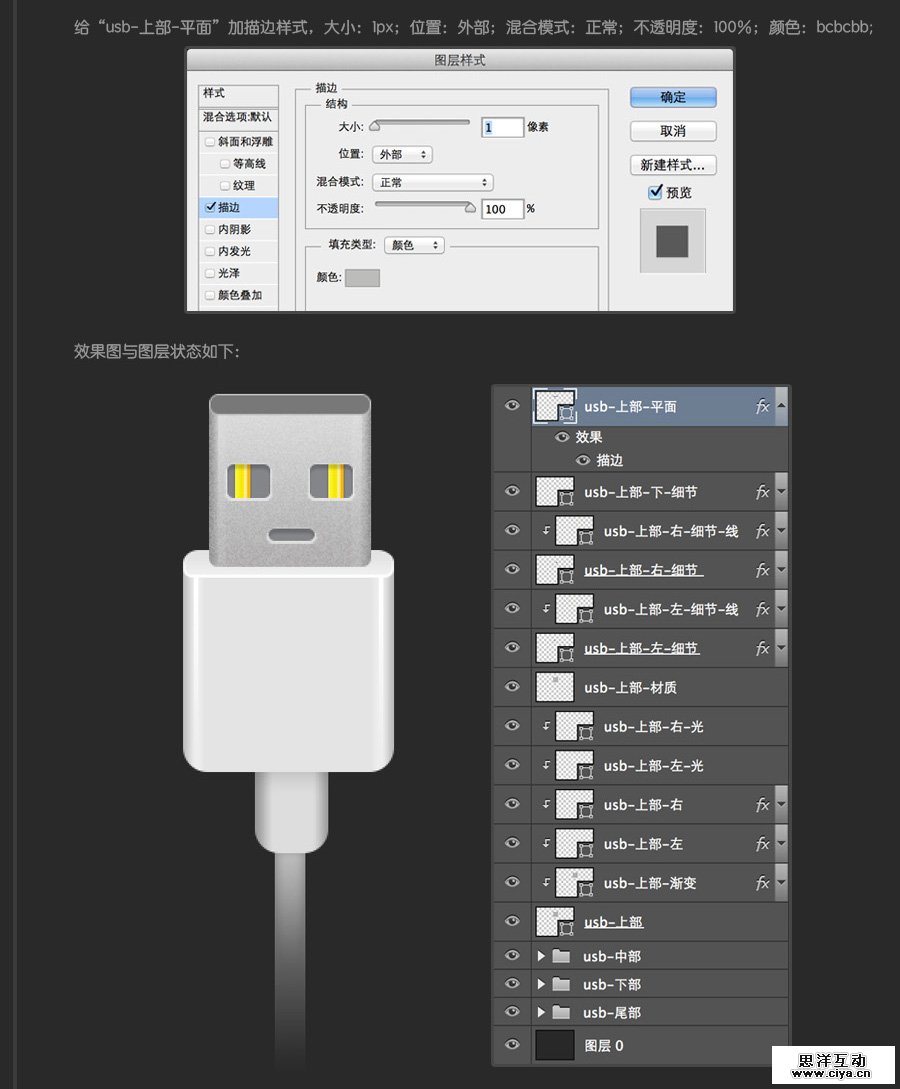Click the 新建样式 button
The image size is (900, 1089).
tap(672, 164)
